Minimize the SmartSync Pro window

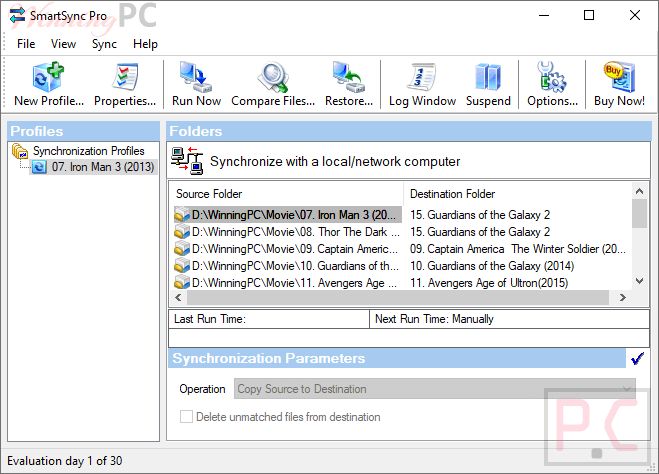click(544, 16)
